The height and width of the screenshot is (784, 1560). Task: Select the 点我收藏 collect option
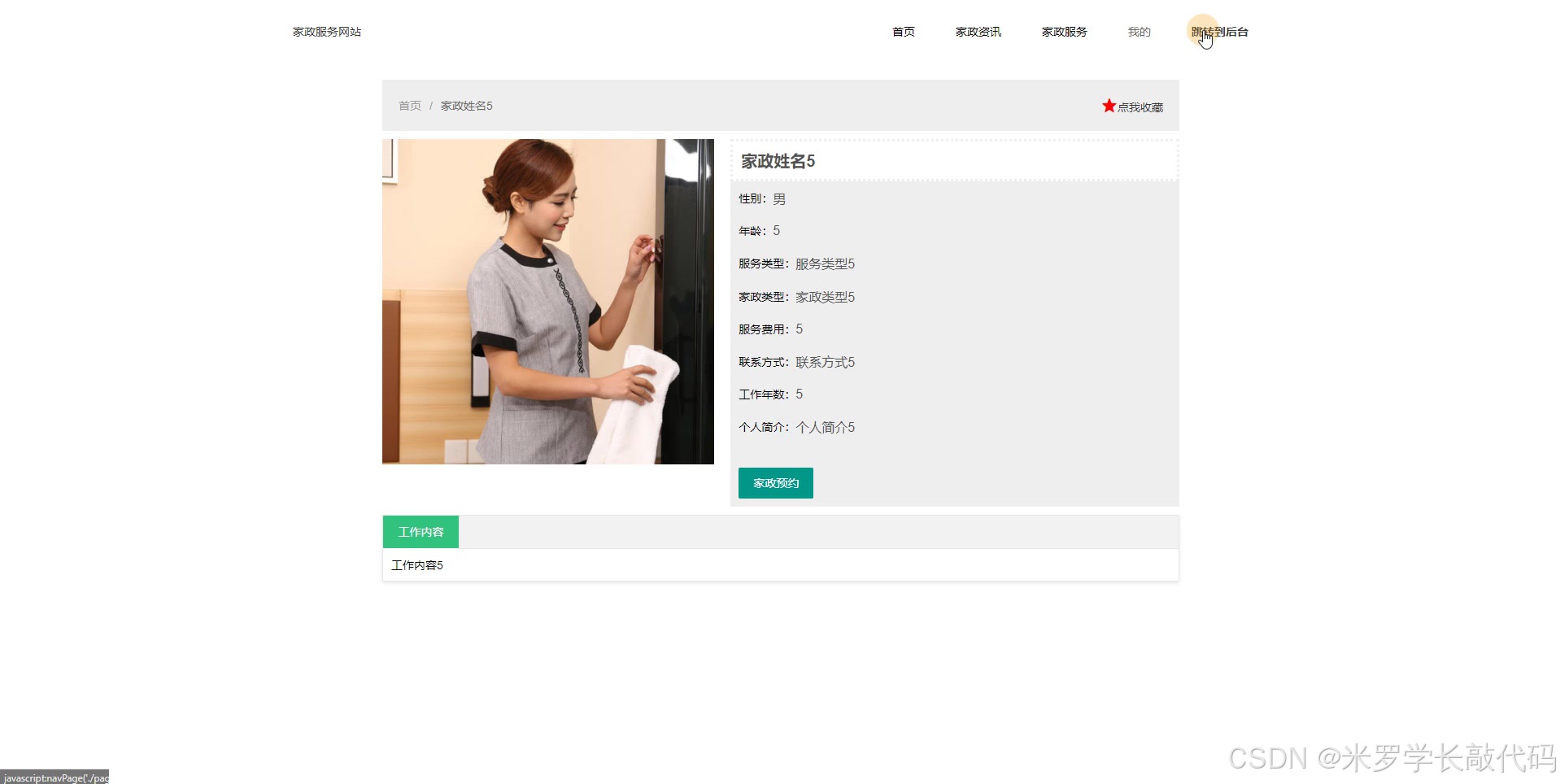coord(1139,107)
